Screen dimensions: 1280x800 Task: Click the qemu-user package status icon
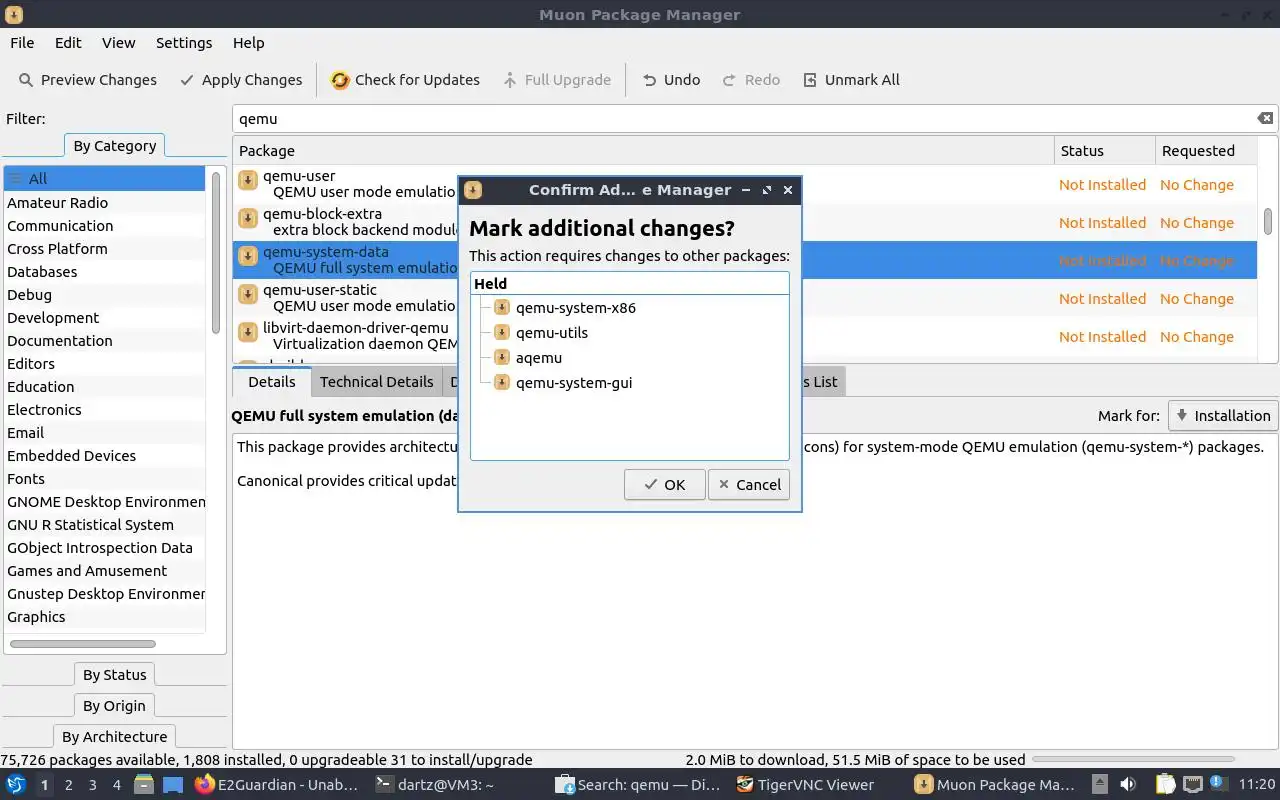(248, 180)
